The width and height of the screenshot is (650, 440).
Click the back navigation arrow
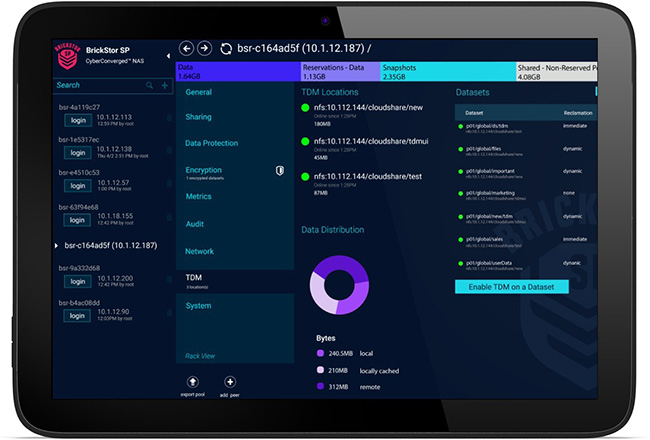pos(185,48)
